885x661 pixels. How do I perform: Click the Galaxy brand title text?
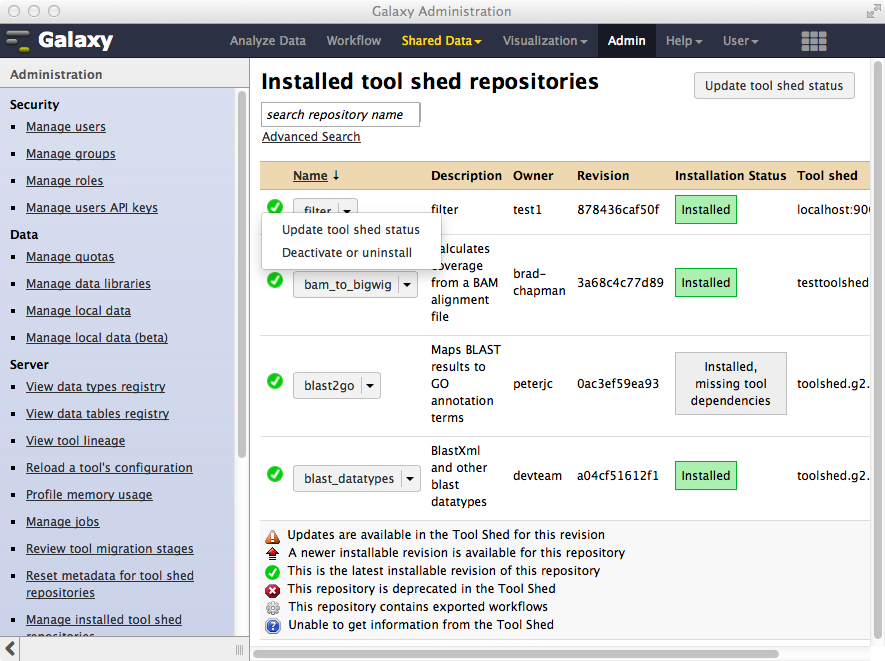76,40
